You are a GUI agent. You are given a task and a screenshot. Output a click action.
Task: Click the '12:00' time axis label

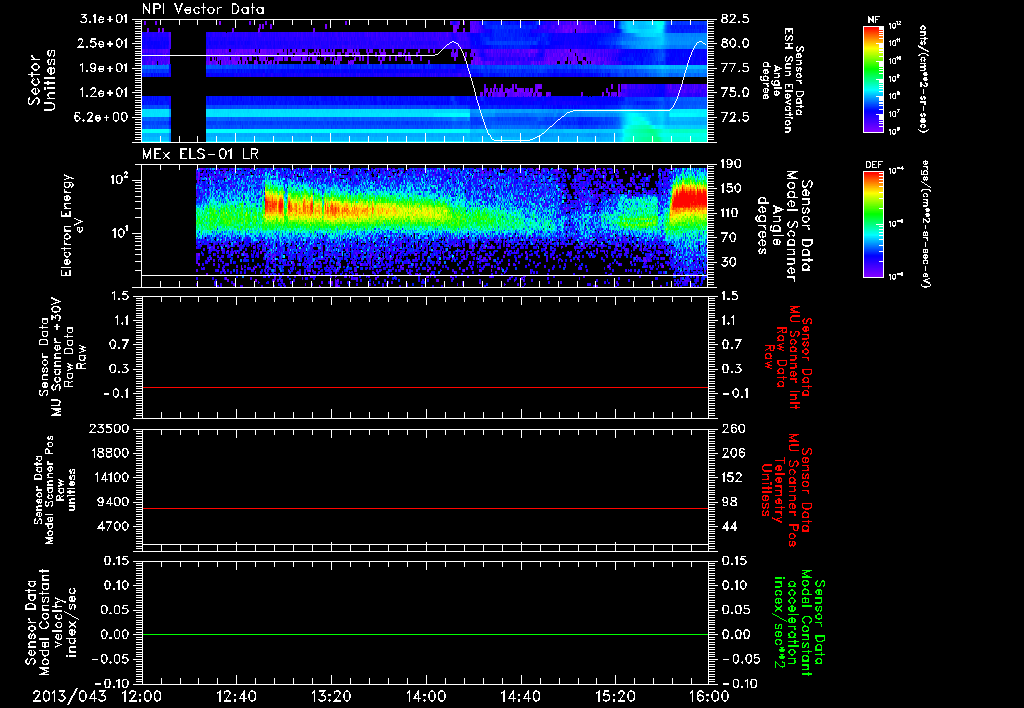[x=142, y=696]
